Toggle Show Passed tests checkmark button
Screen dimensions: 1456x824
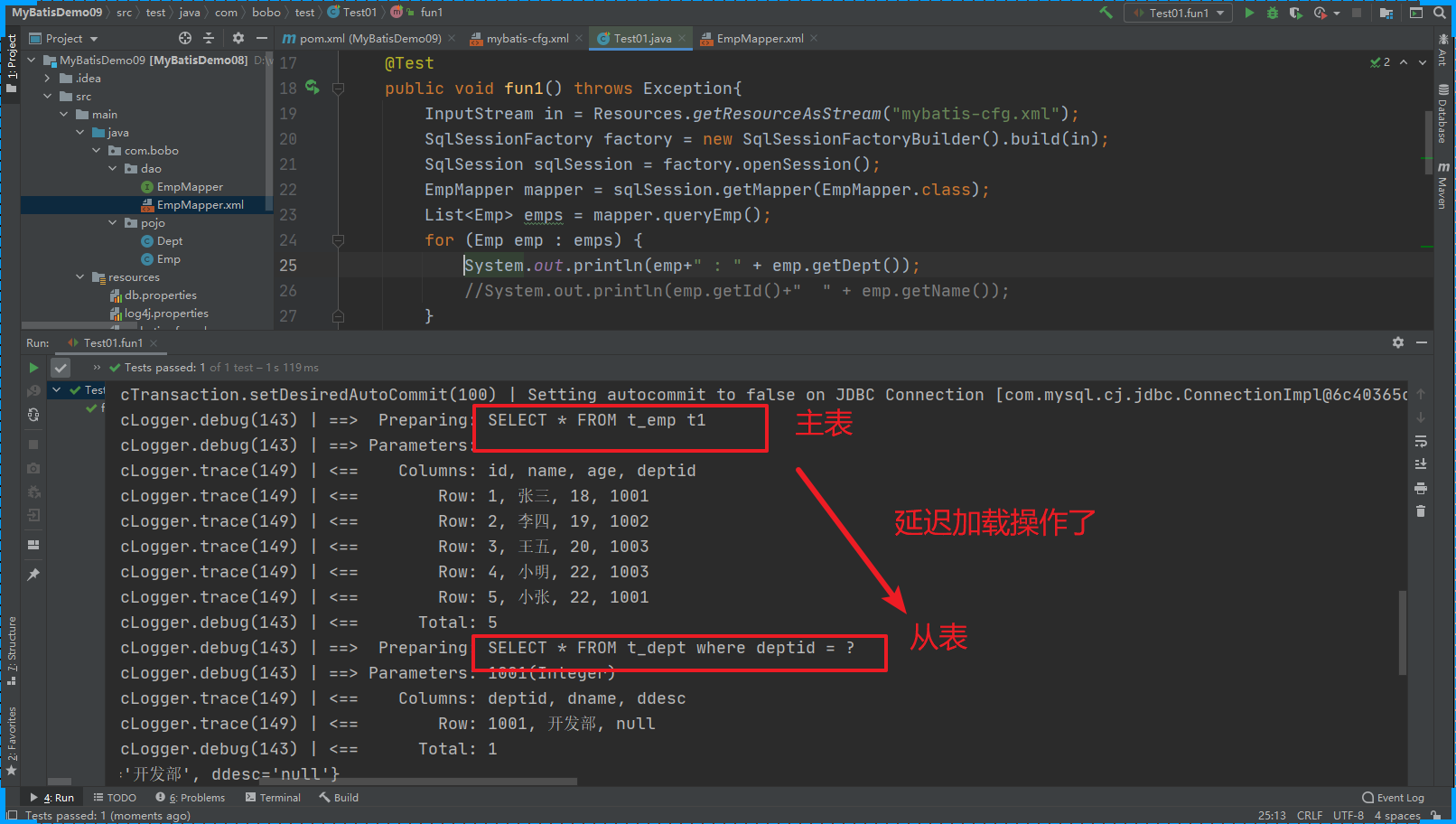pos(61,368)
